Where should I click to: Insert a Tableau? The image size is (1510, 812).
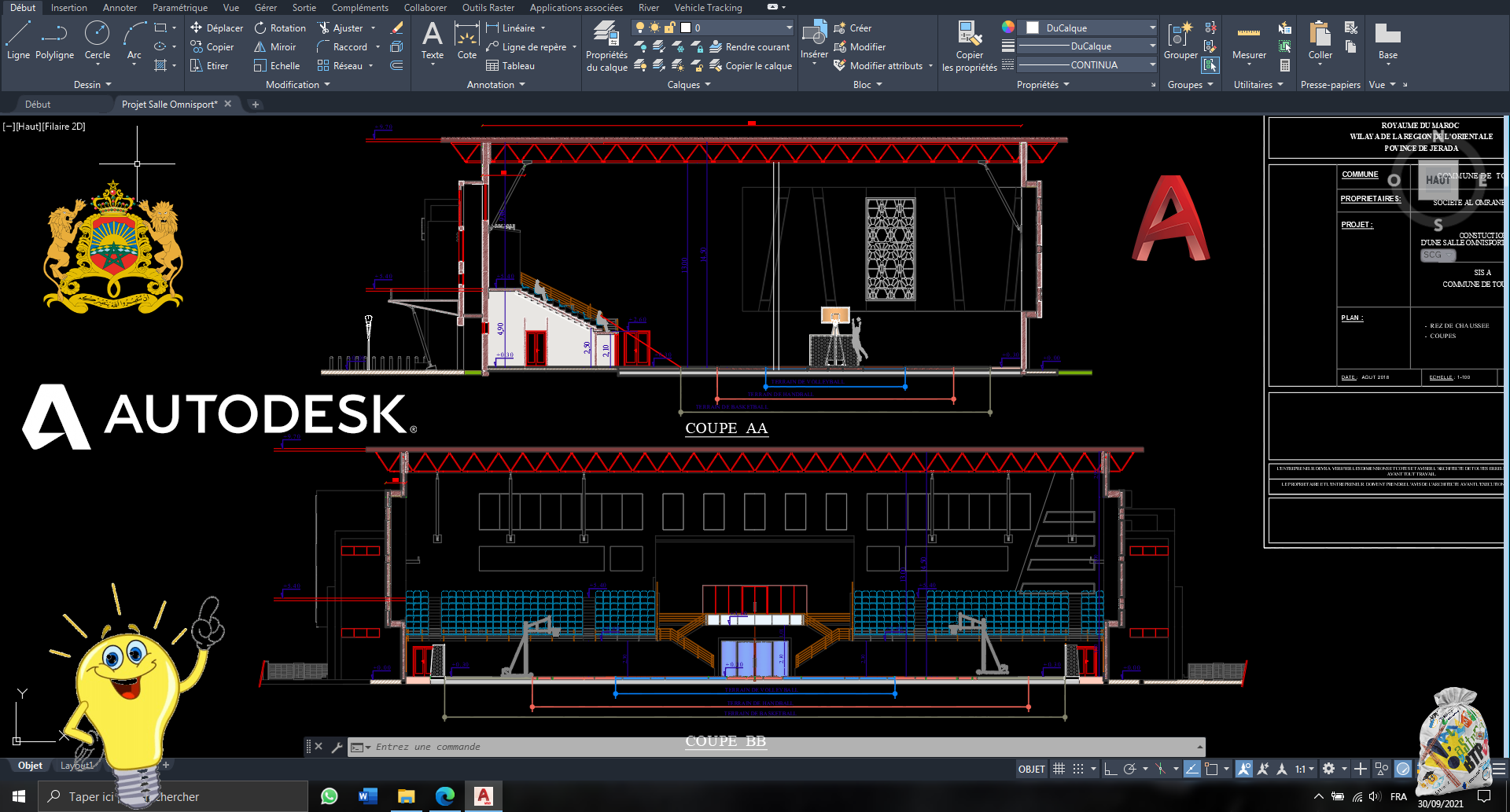510,66
